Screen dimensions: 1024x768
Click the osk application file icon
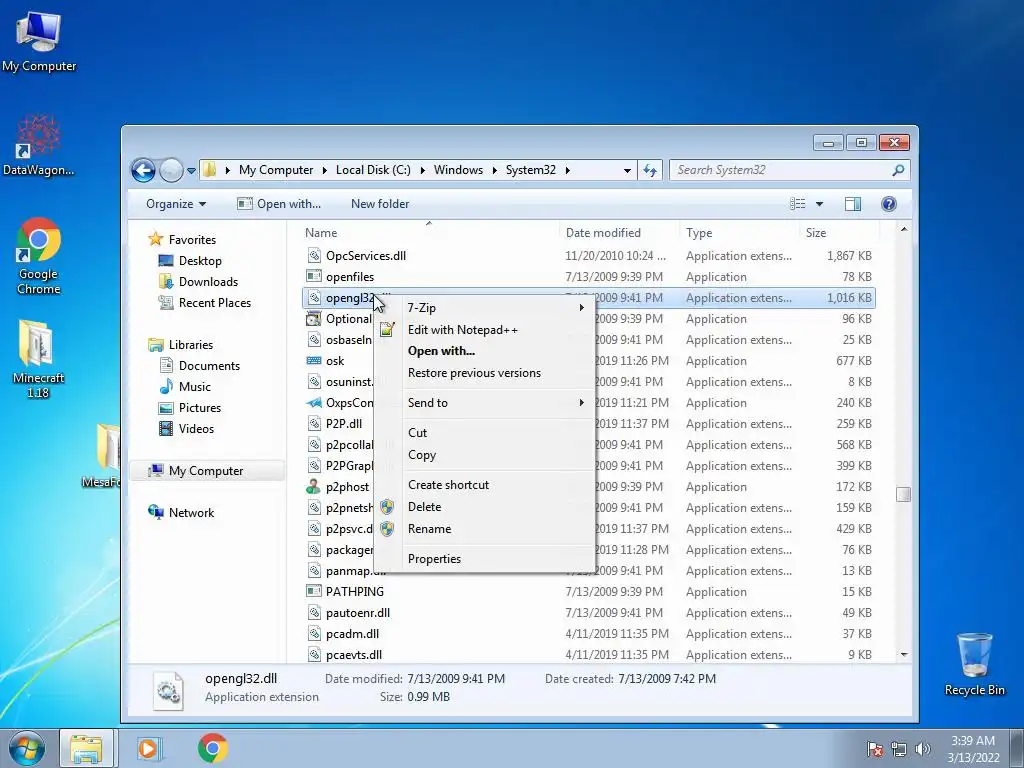314,360
